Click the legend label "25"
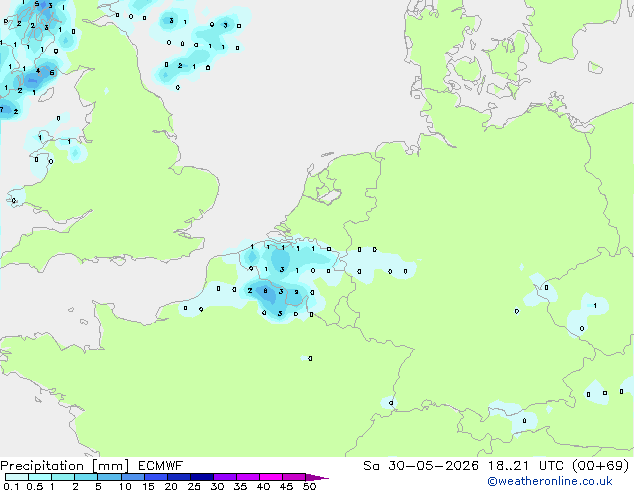The width and height of the screenshot is (634, 490). [x=194, y=486]
